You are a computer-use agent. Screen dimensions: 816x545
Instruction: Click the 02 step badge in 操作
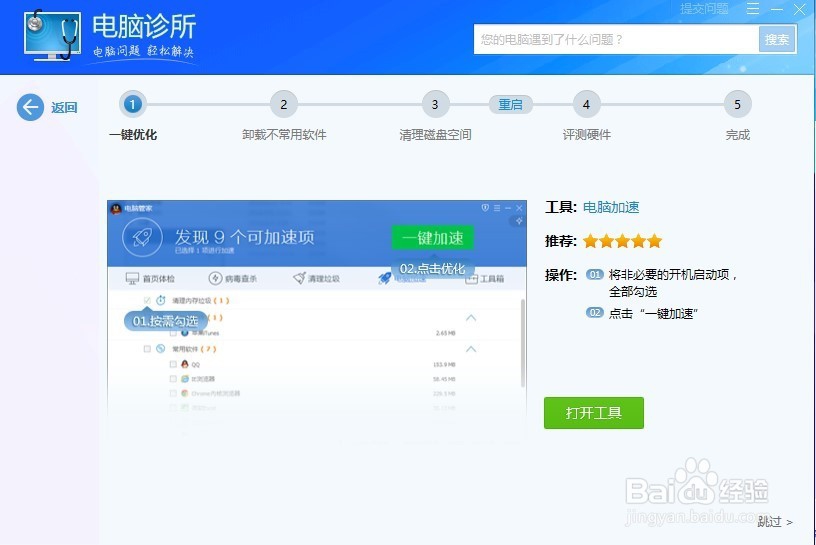click(x=594, y=313)
